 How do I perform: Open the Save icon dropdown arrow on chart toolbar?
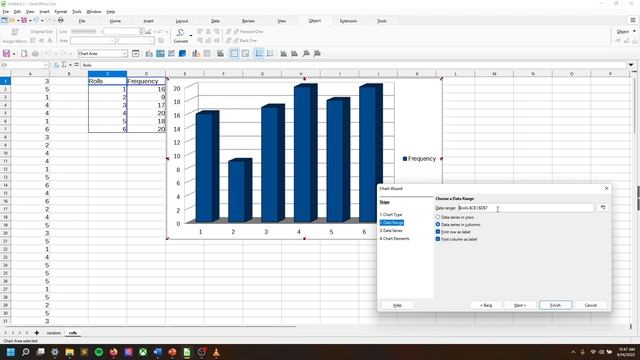[x=14, y=54]
